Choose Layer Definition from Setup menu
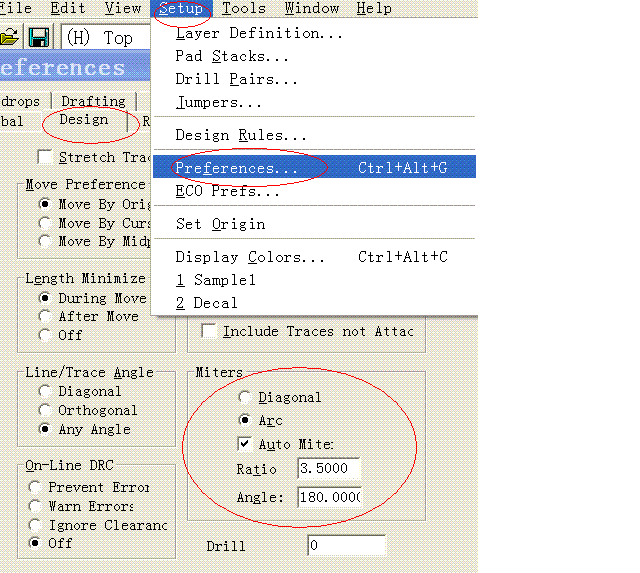The height and width of the screenshot is (573, 640). (314, 33)
